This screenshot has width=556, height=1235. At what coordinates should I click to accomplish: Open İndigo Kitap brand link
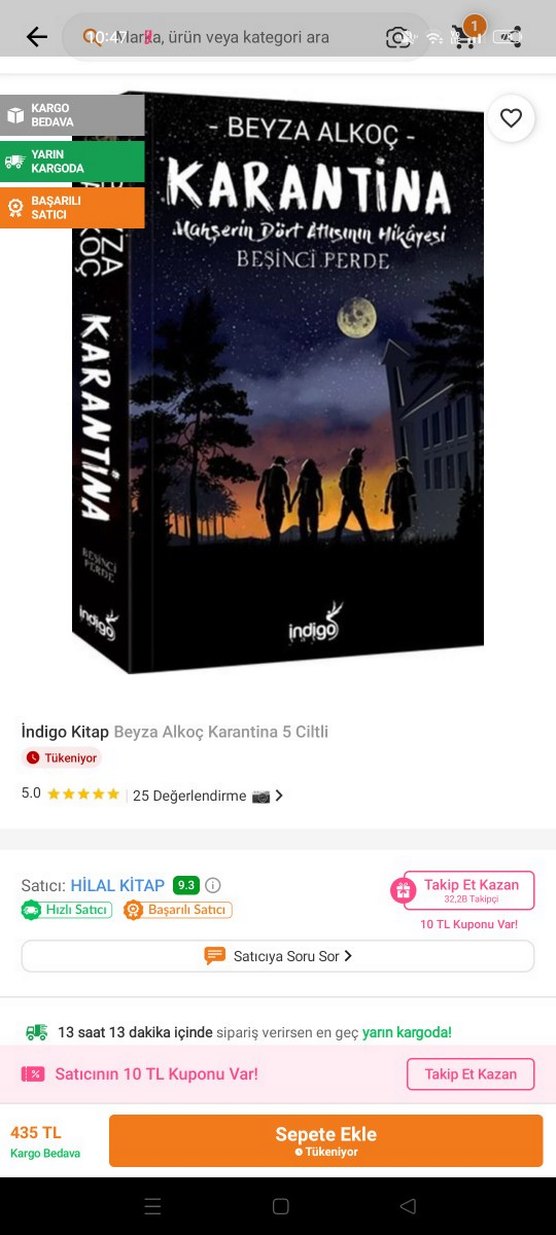tap(65, 732)
